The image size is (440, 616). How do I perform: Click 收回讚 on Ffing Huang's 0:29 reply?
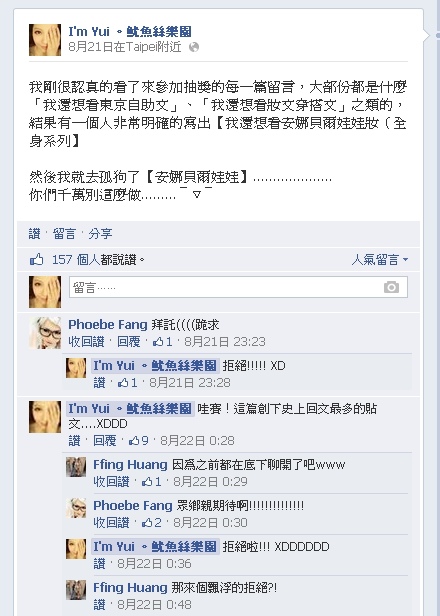click(x=111, y=482)
